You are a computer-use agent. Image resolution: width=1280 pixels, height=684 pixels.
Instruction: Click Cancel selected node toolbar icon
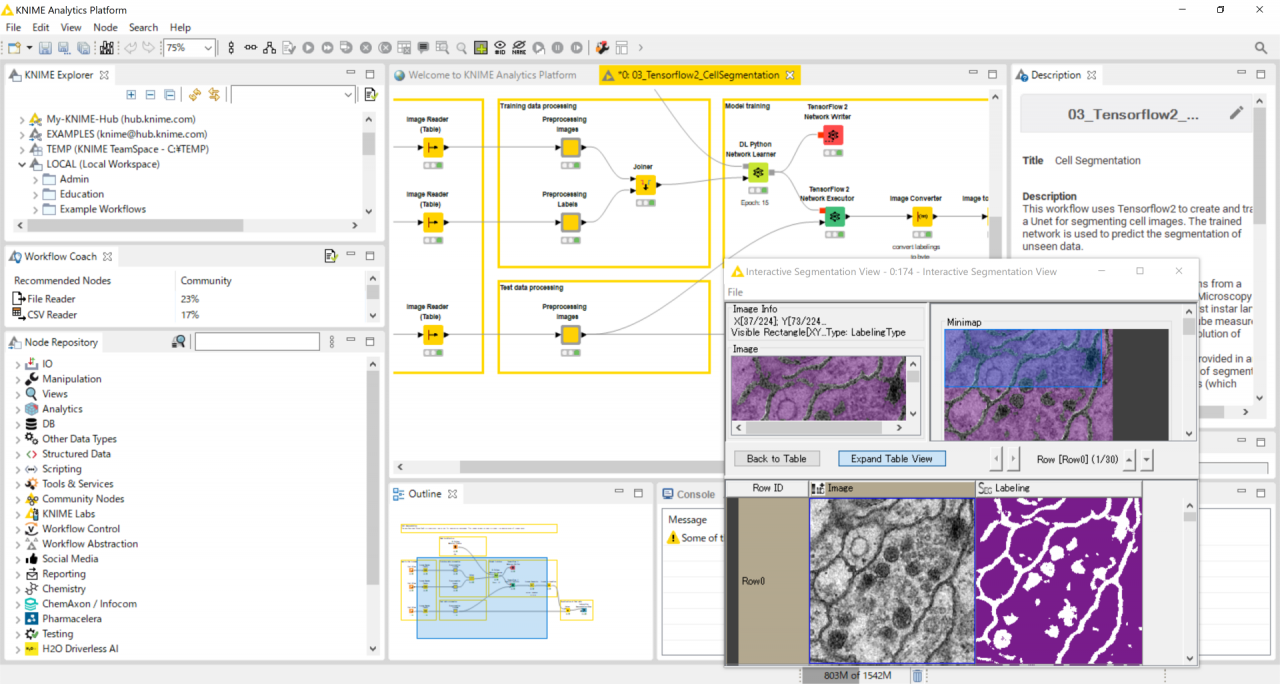pyautogui.click(x=365, y=47)
